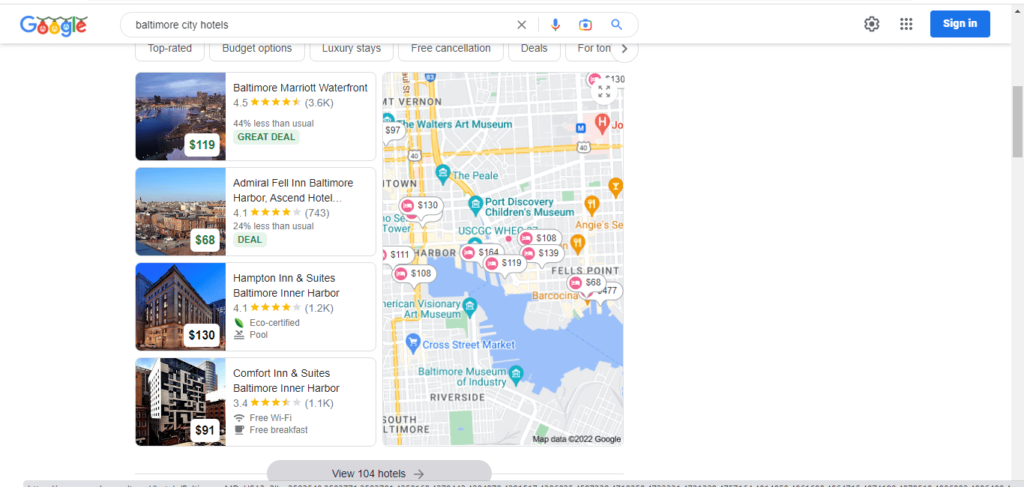Viewport: 1024px width, 487px height.
Task: Open Hampton Inn & Suites listing title
Action: pos(286,285)
